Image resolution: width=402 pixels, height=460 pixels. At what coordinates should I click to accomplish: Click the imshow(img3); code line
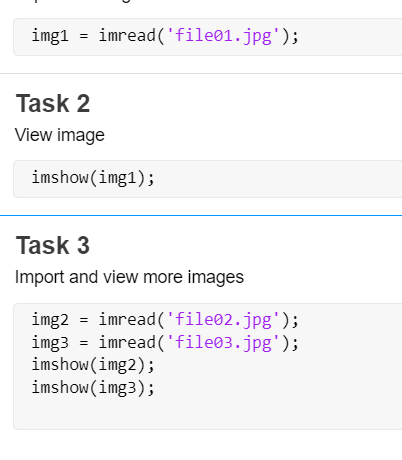click(x=93, y=387)
